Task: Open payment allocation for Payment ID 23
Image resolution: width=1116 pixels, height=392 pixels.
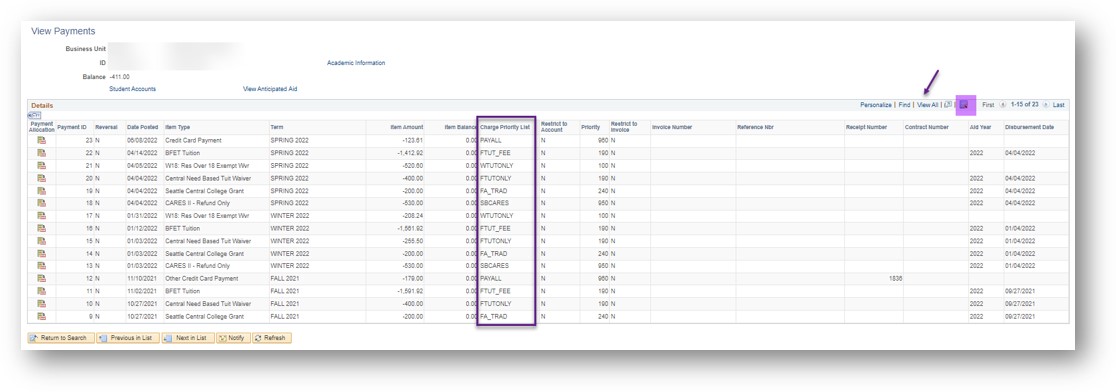Action: tap(41, 141)
